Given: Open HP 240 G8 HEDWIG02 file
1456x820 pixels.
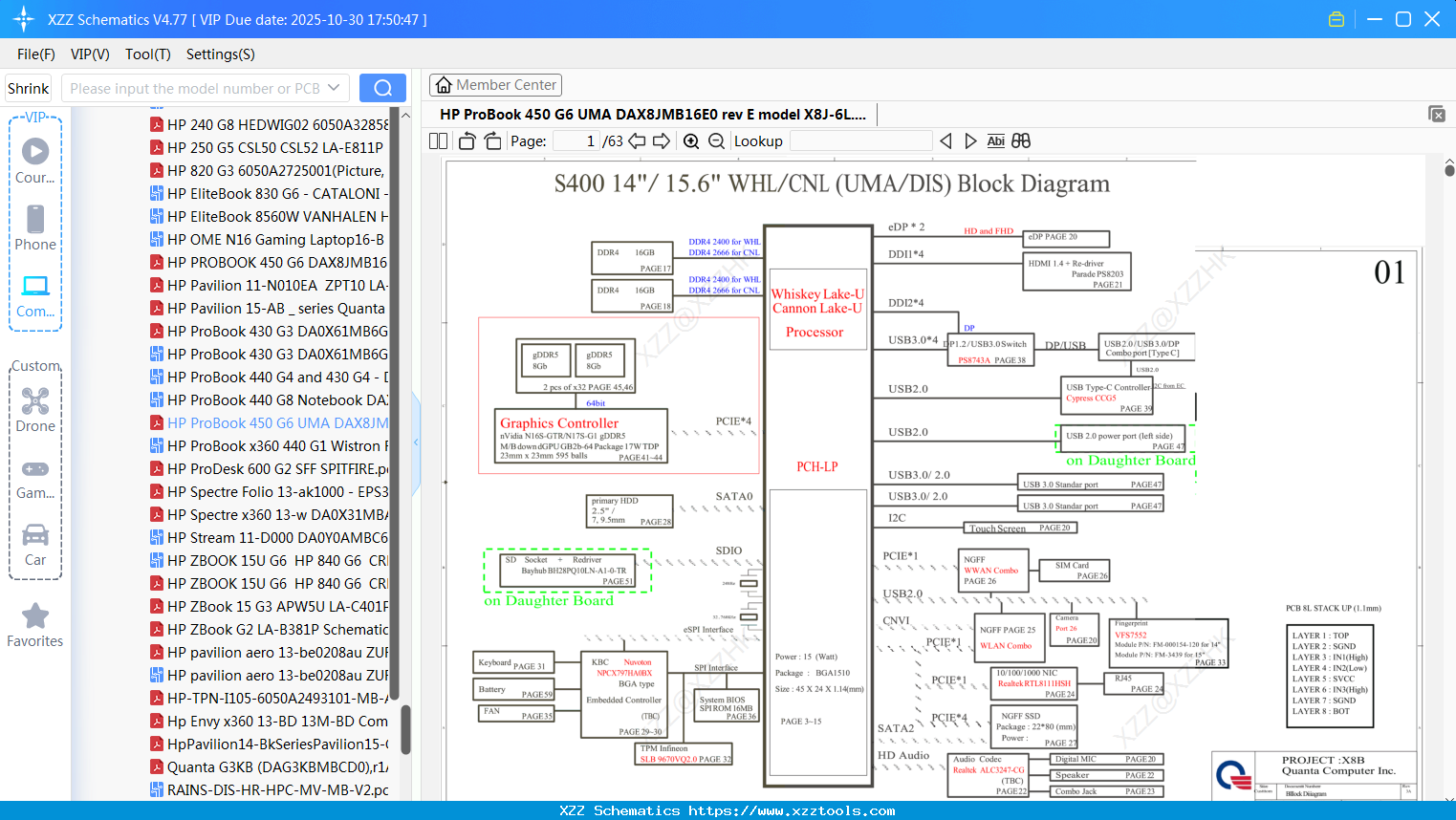Looking at the screenshot, I should pyautogui.click(x=269, y=124).
